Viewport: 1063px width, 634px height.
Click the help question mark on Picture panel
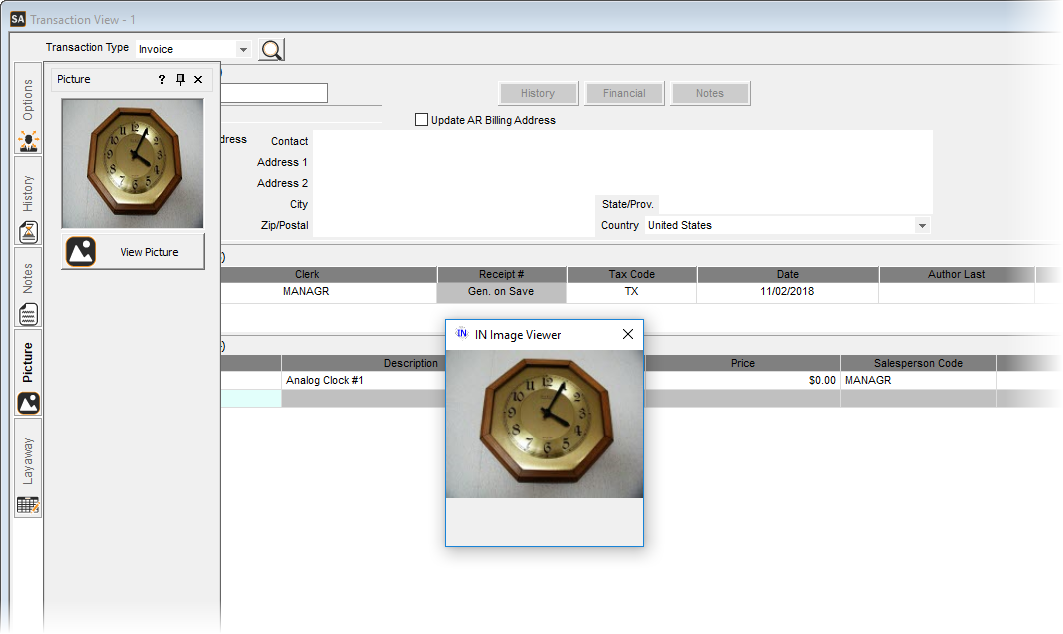pos(161,79)
